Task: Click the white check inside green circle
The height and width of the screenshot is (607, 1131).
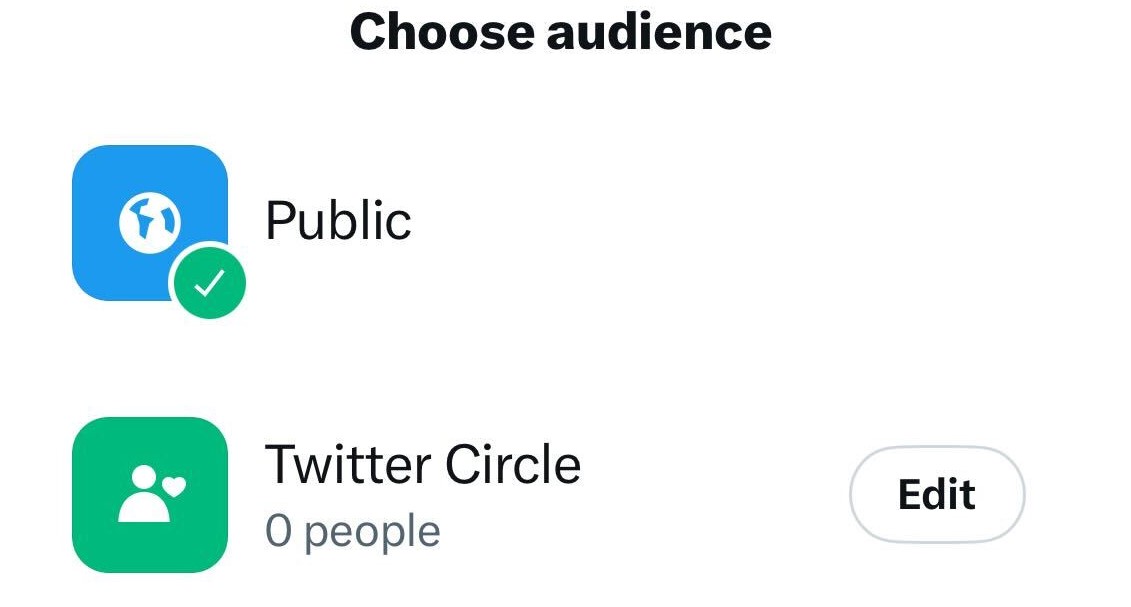Action: pyautogui.click(x=209, y=283)
